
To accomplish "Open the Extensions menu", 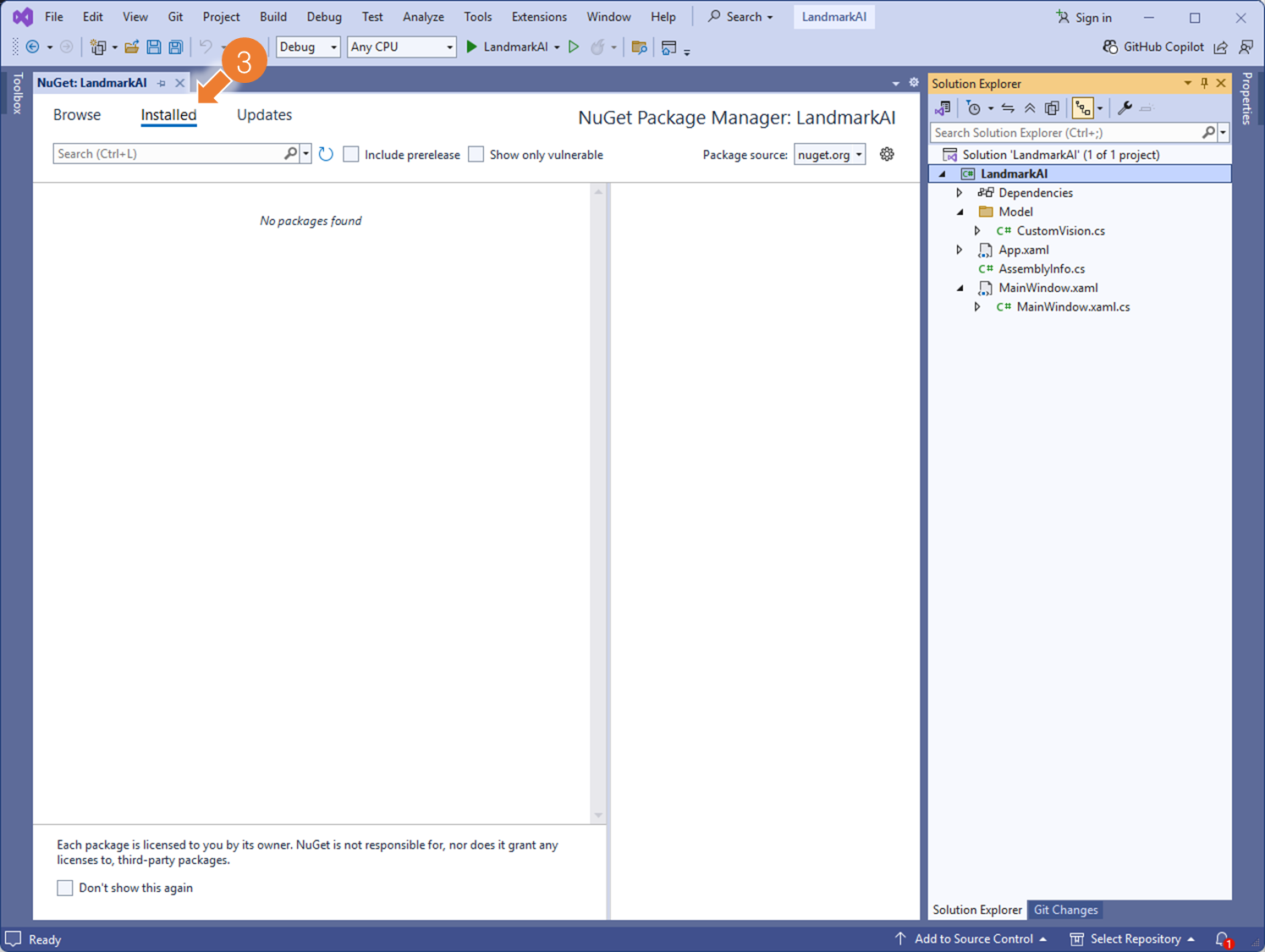I will pyautogui.click(x=539, y=17).
